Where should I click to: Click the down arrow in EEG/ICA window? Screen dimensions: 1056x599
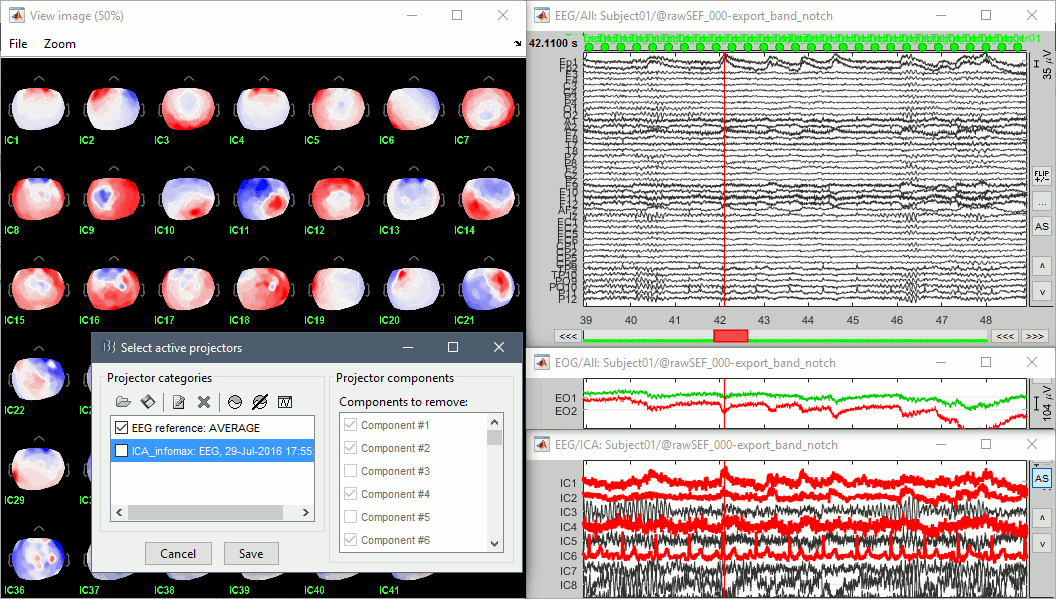click(x=1042, y=543)
